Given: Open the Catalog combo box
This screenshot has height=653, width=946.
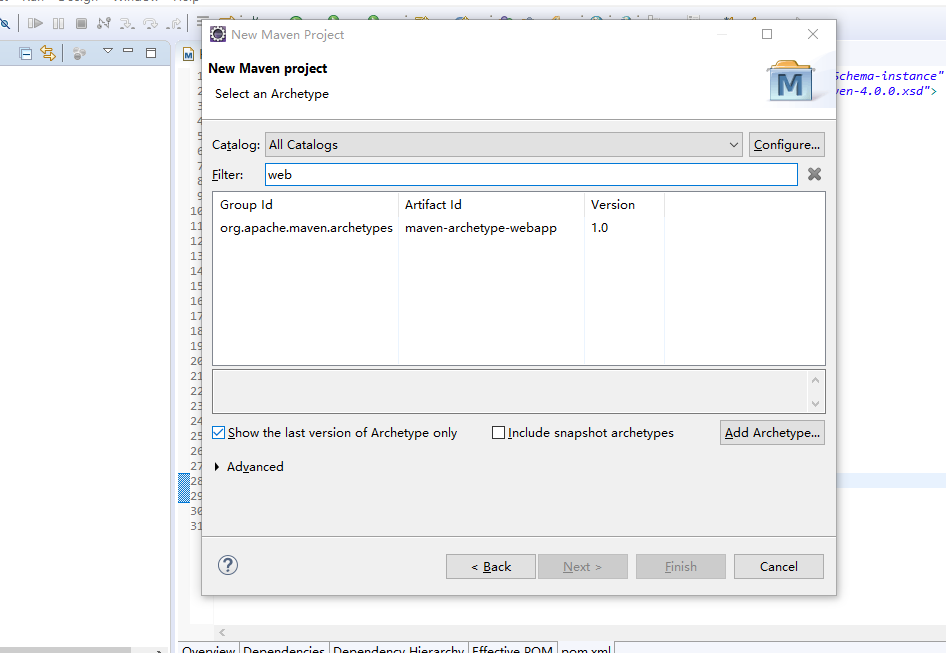Looking at the screenshot, I should coord(504,145).
